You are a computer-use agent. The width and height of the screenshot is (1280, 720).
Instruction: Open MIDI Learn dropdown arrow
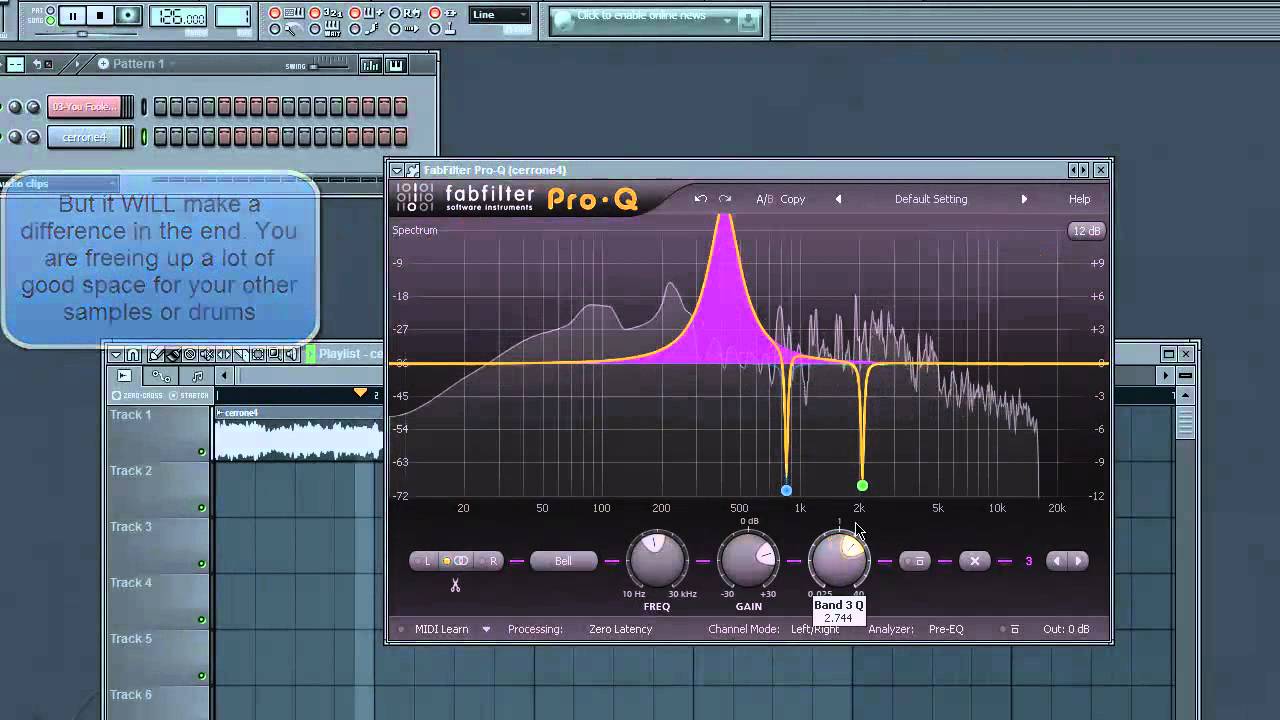486,629
